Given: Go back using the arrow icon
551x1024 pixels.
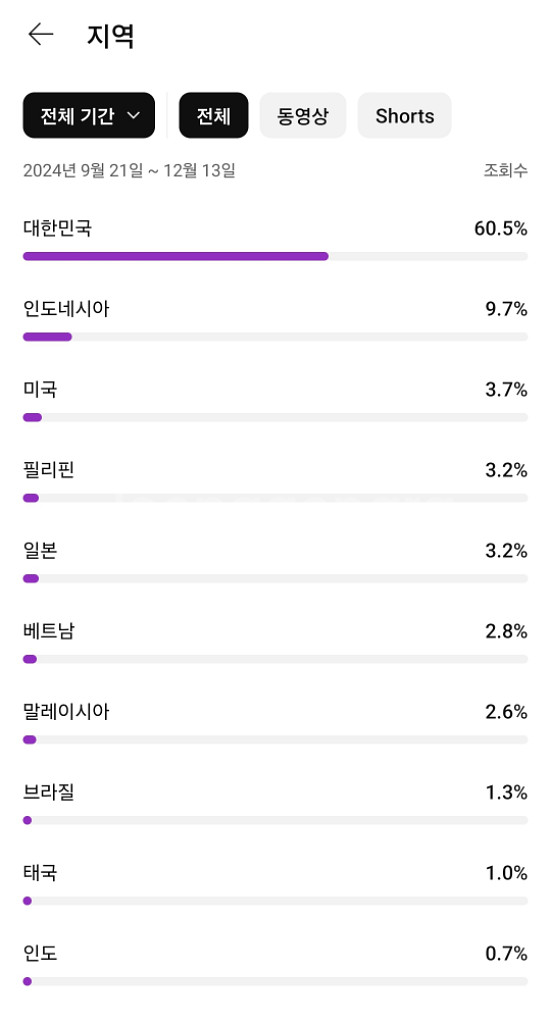Looking at the screenshot, I should (40, 34).
